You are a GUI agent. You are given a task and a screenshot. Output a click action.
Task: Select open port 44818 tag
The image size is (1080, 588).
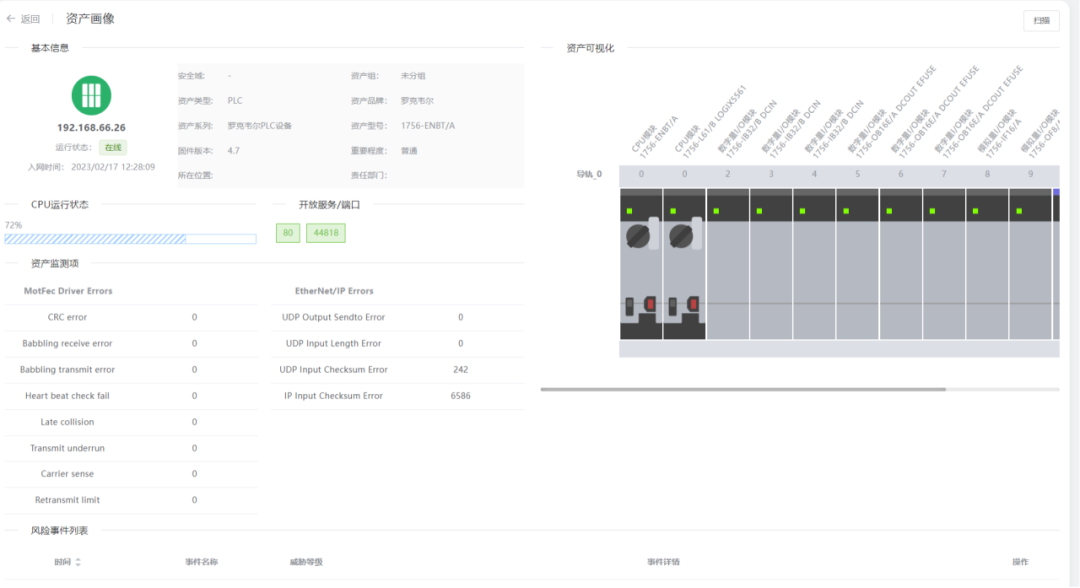(325, 233)
